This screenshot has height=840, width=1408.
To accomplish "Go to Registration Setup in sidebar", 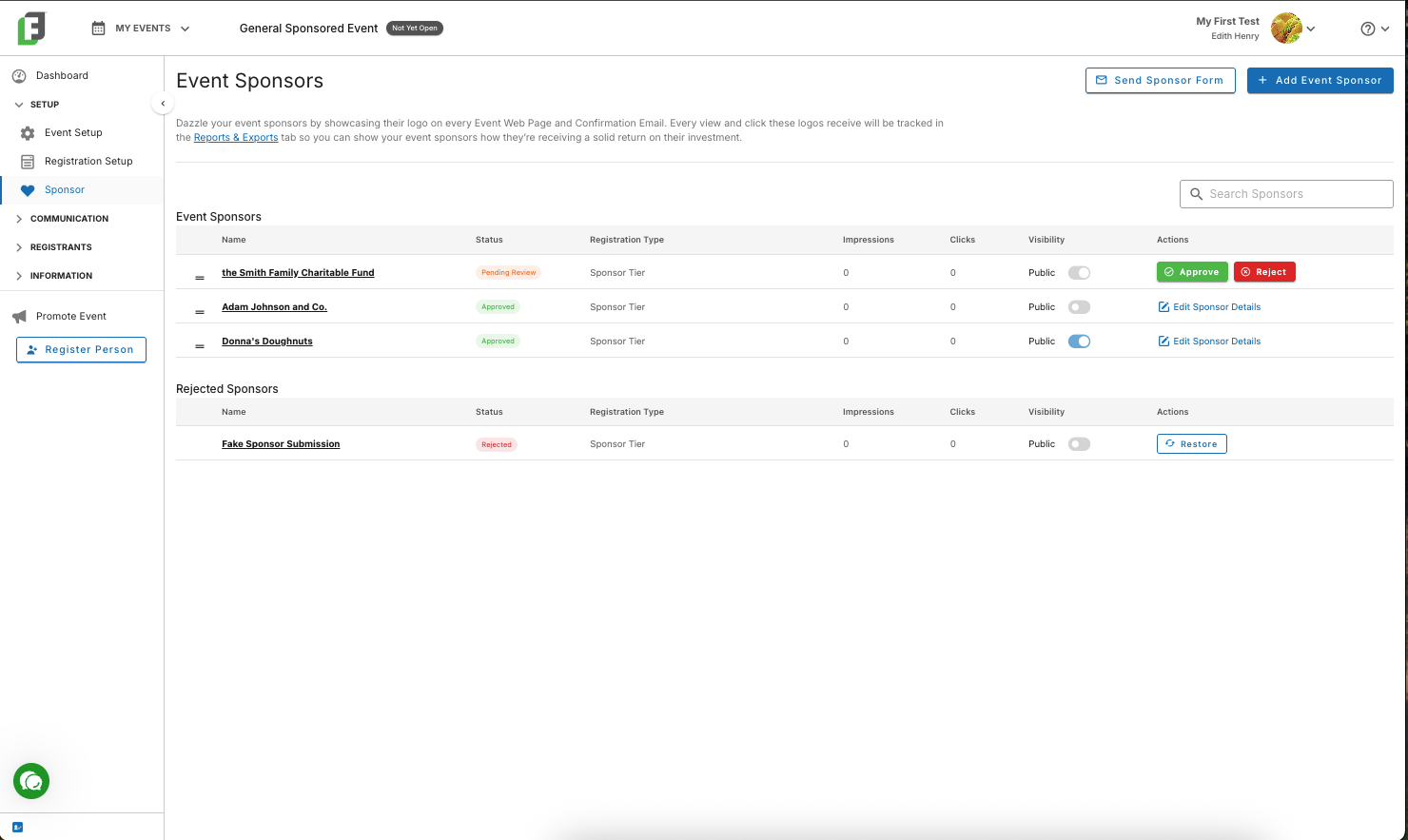I will click(88, 162).
